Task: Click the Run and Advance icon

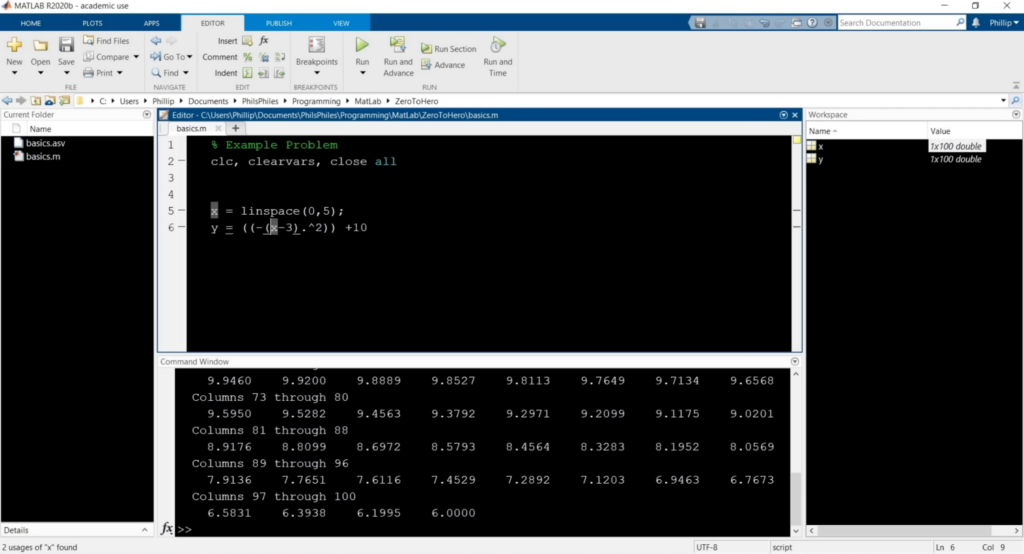Action: coord(398,45)
